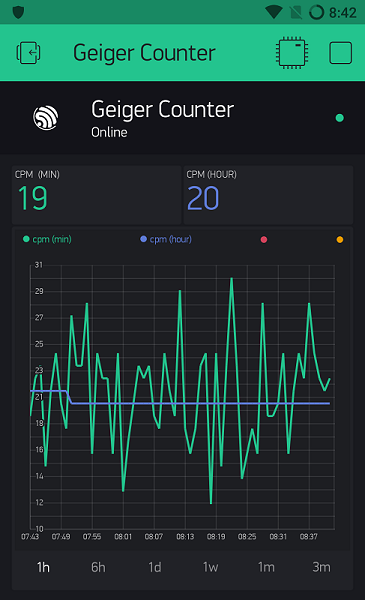Switch chart to 1d range
The width and height of the screenshot is (365, 600).
pyautogui.click(x=155, y=567)
